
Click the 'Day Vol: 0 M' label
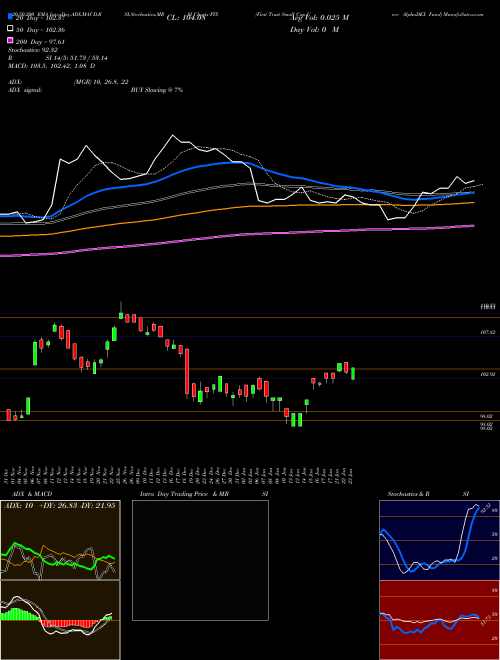coord(314,29)
